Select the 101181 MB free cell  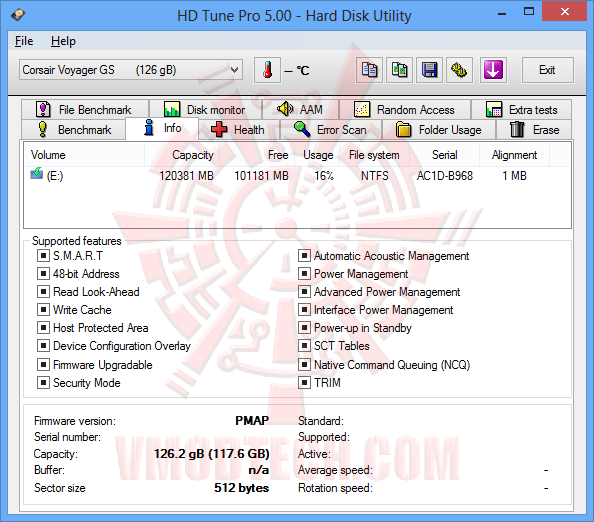[x=261, y=176]
